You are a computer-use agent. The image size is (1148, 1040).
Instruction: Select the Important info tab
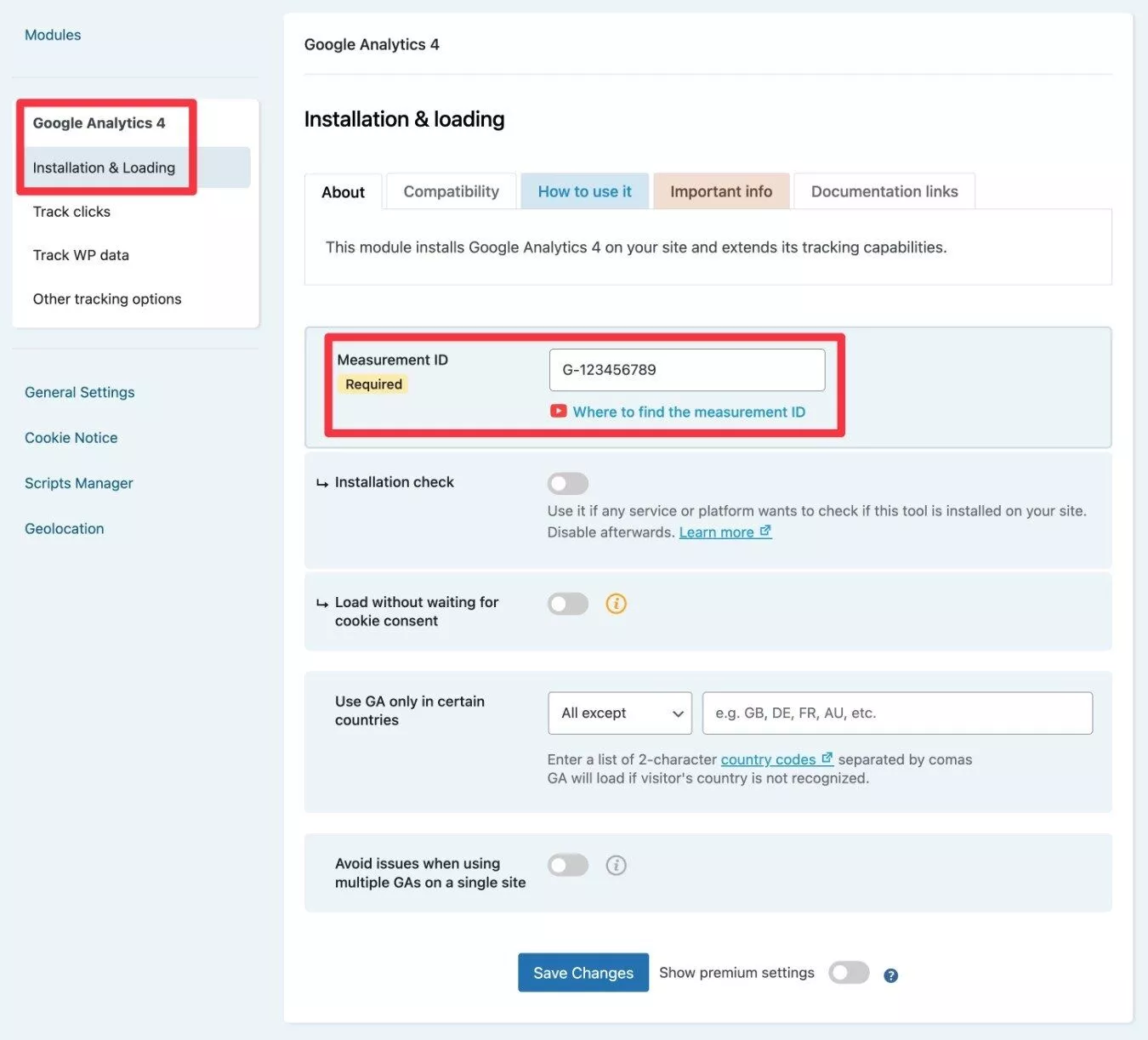[721, 191]
